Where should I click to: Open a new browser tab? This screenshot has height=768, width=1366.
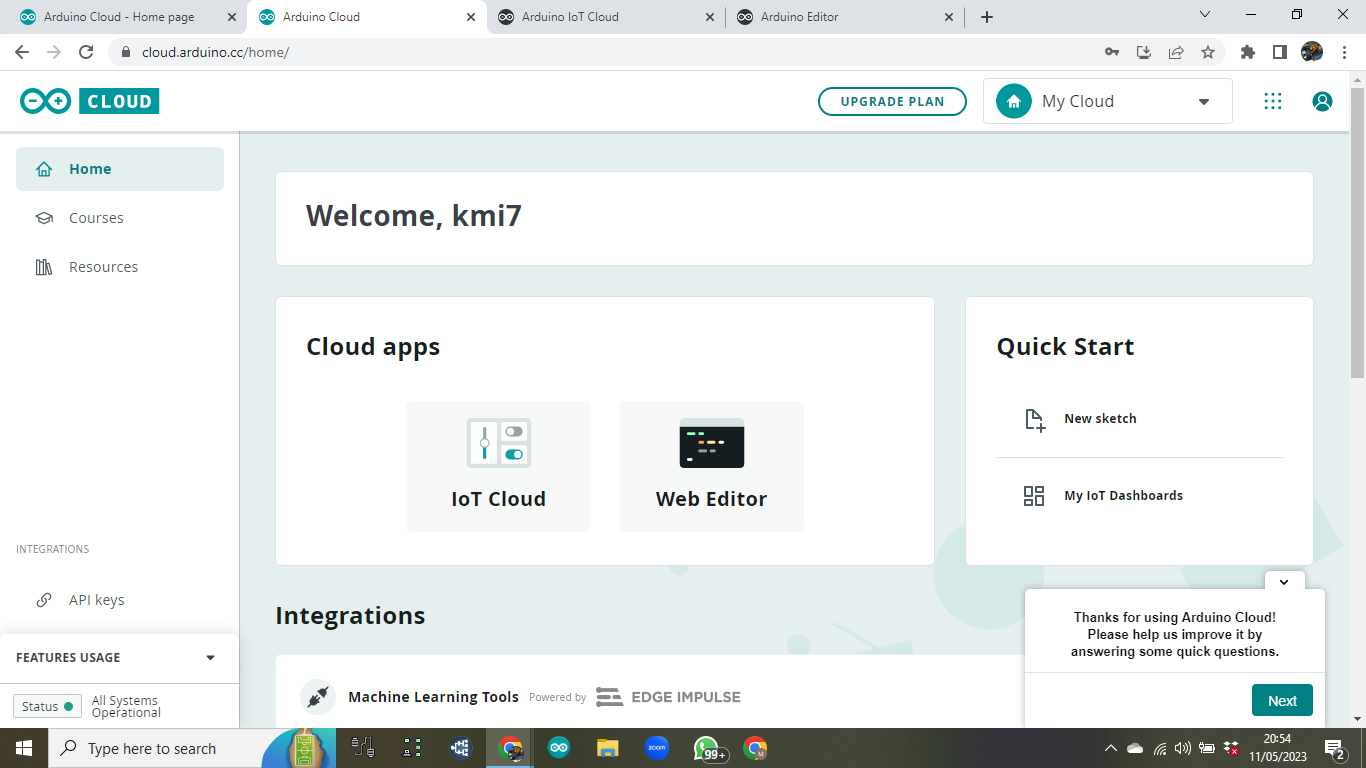(987, 17)
